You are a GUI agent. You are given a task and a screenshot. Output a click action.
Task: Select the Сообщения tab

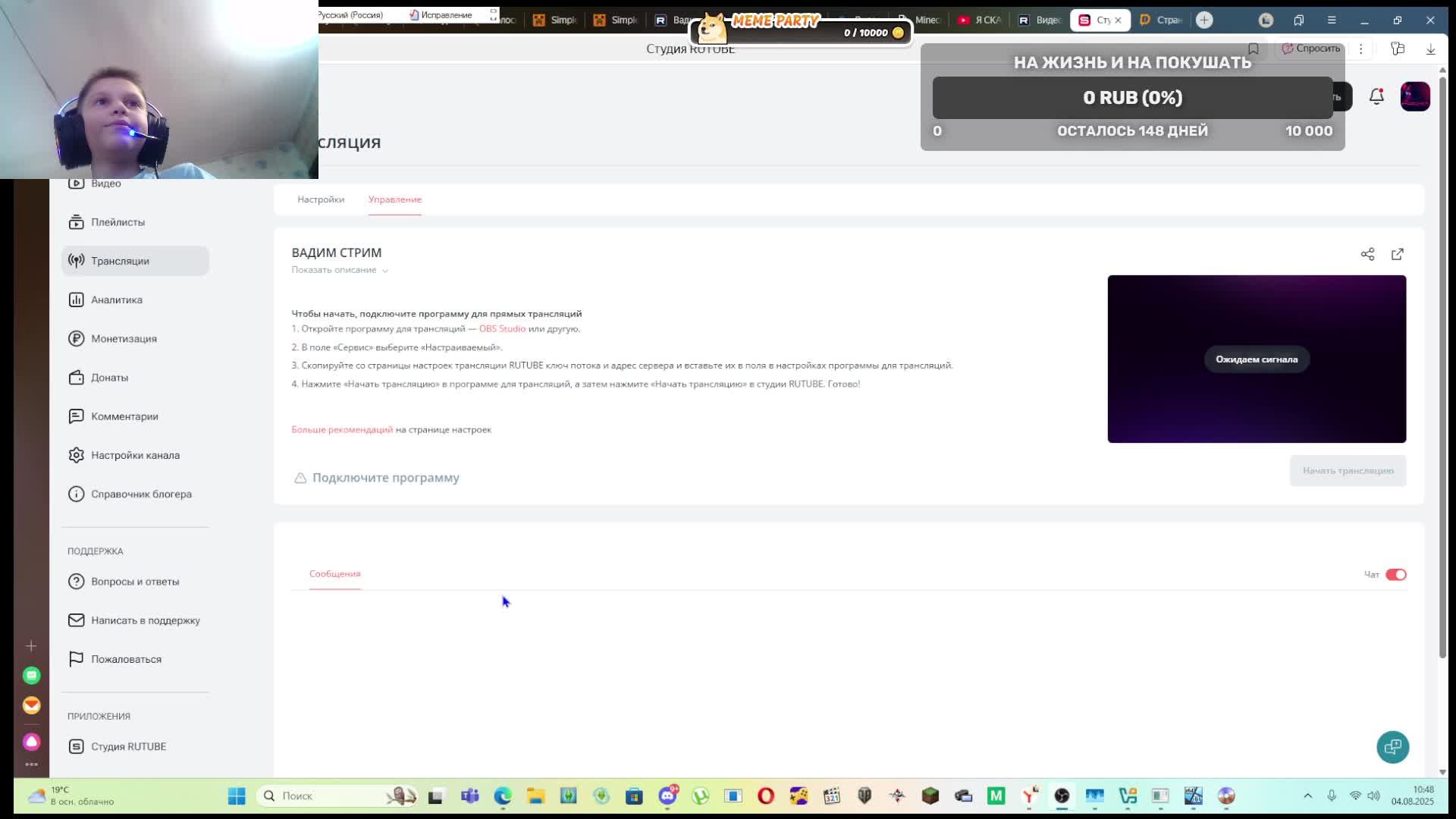334,574
